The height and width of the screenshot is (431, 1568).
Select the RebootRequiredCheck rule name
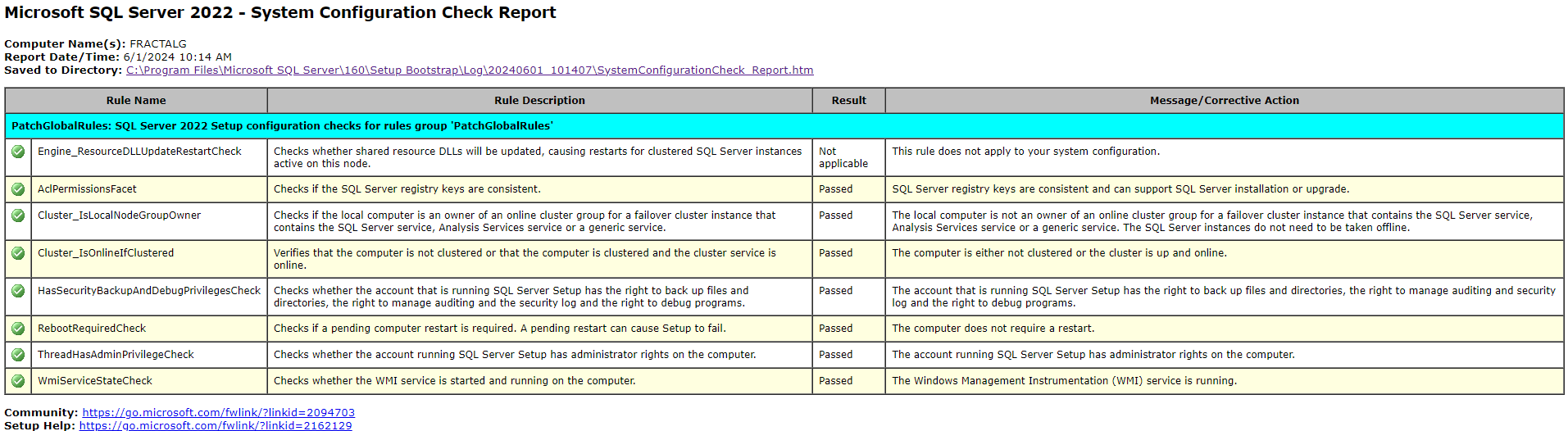tap(92, 329)
